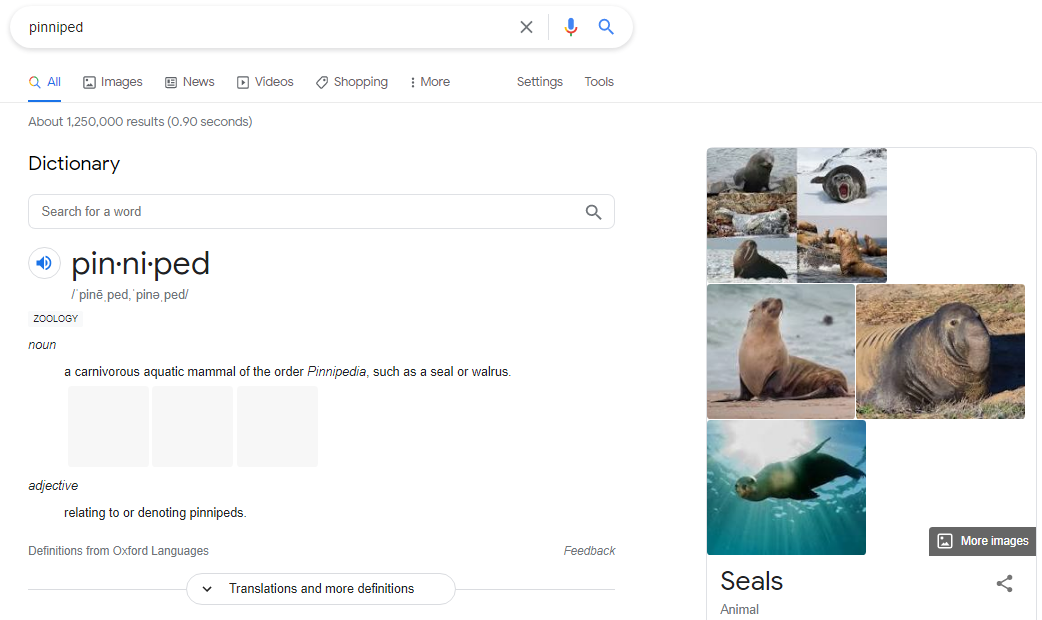Open the underwater sea lion photo
The width and height of the screenshot is (1042, 620).
click(786, 487)
